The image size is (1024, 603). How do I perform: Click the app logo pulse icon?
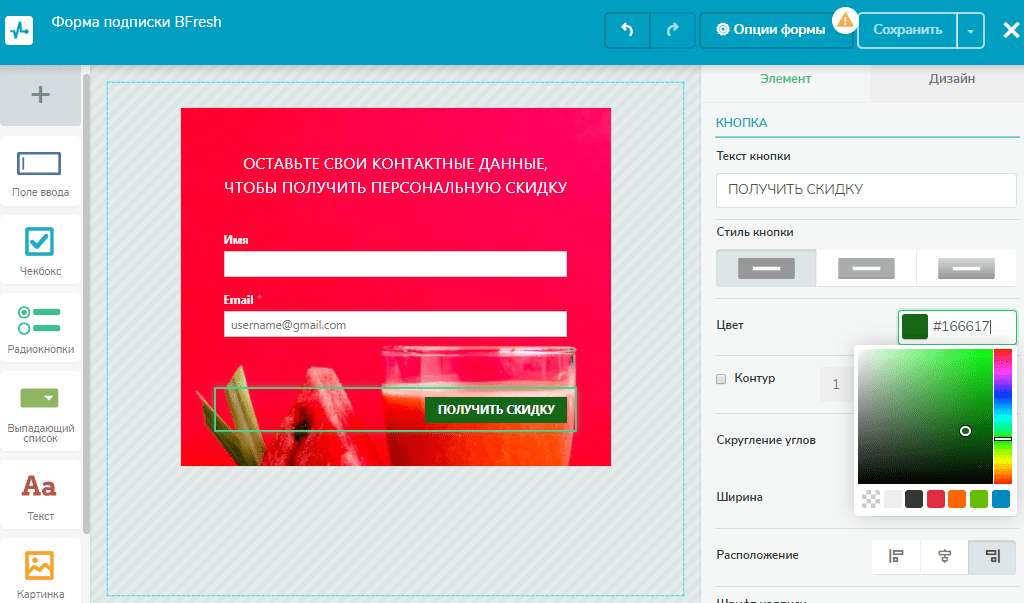[x=19, y=30]
